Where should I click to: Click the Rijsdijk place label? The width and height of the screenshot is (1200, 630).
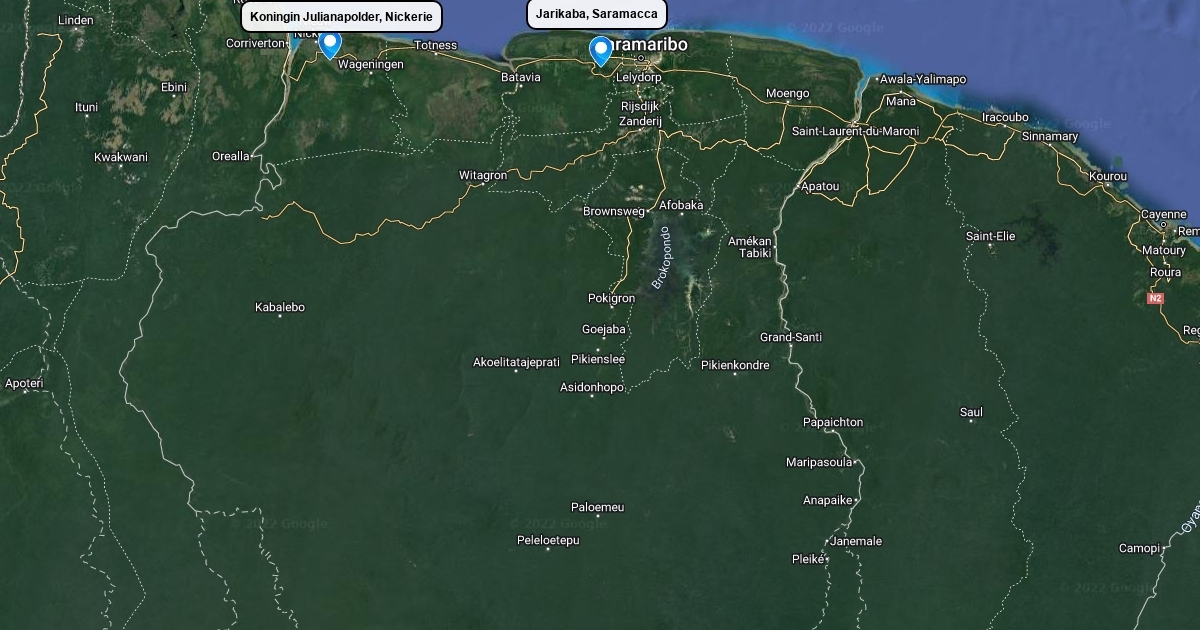(x=640, y=106)
